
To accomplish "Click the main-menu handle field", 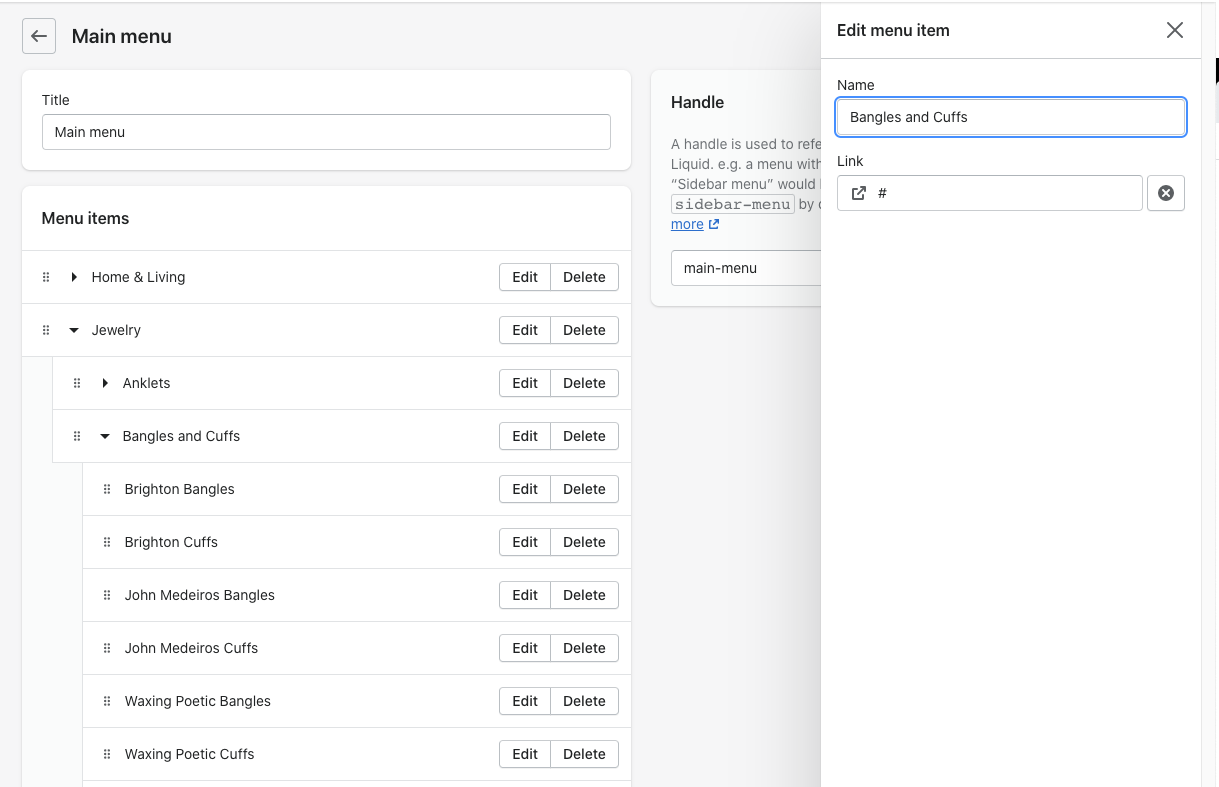I will (745, 268).
